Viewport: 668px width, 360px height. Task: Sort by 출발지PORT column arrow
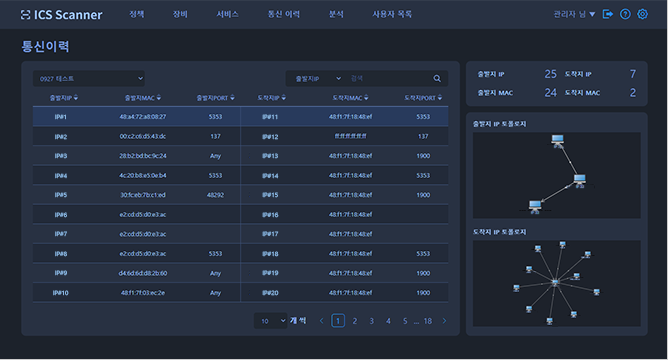[x=232, y=98]
